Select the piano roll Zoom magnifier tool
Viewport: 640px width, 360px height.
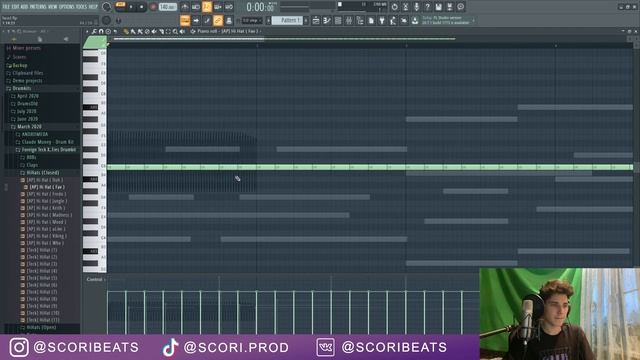click(175, 31)
